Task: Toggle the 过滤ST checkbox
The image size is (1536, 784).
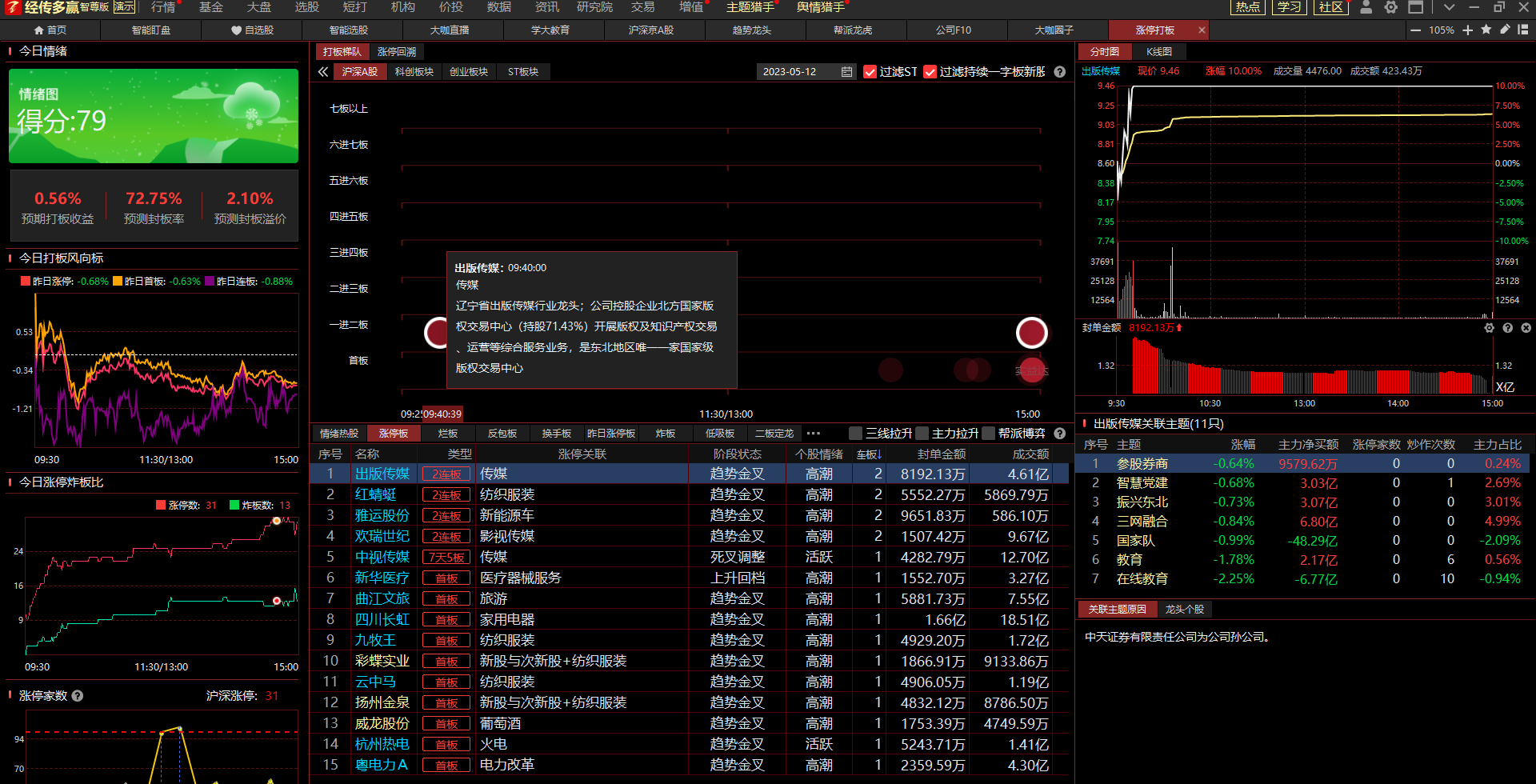Action: 870,72
